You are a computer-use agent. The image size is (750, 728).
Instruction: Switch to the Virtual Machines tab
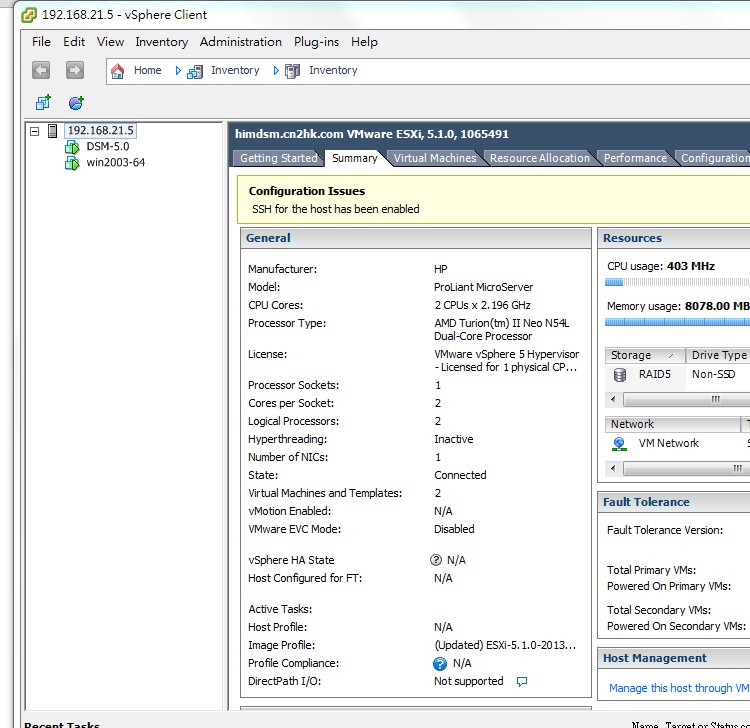click(x=435, y=158)
